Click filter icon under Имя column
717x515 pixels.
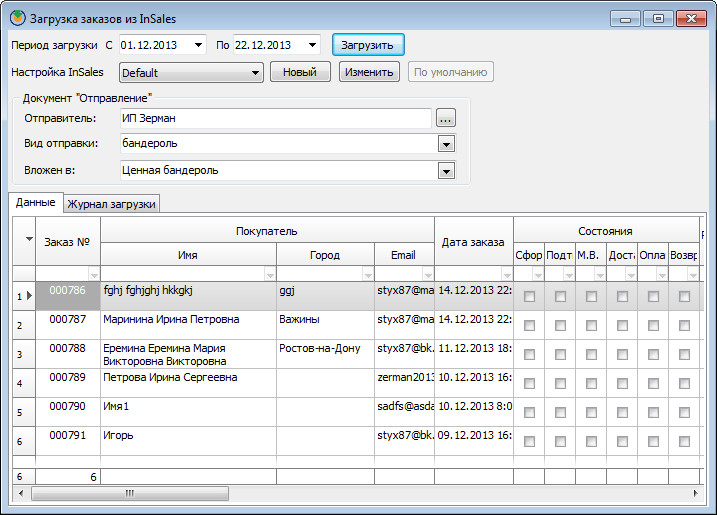[269, 274]
